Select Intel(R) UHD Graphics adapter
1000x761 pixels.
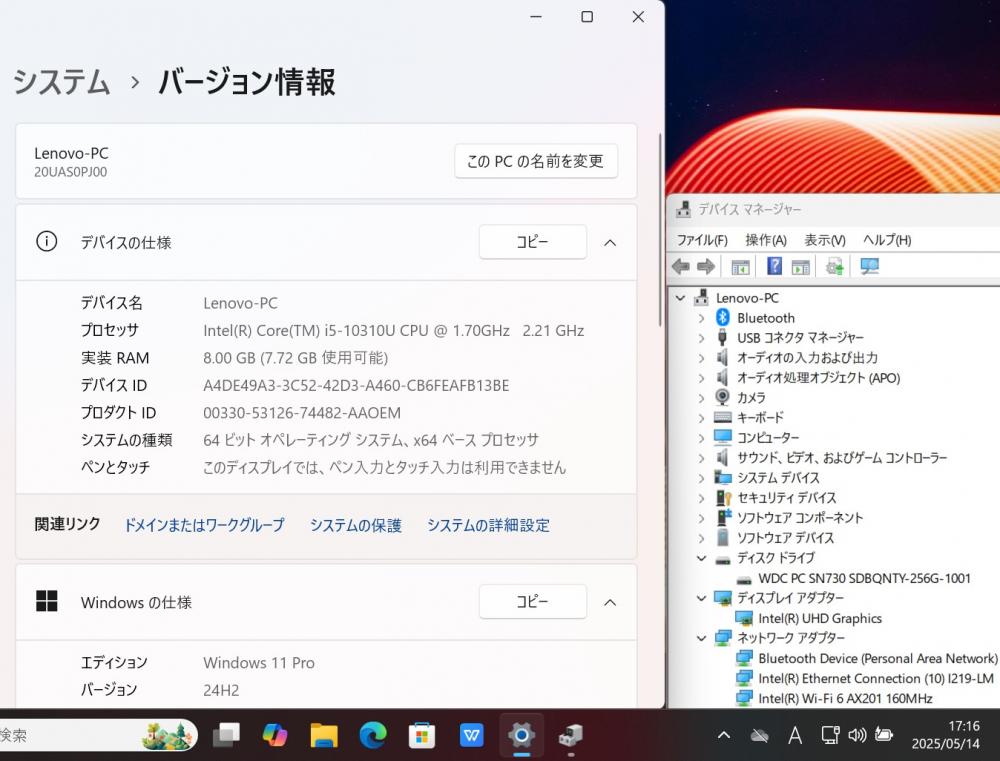pos(820,618)
